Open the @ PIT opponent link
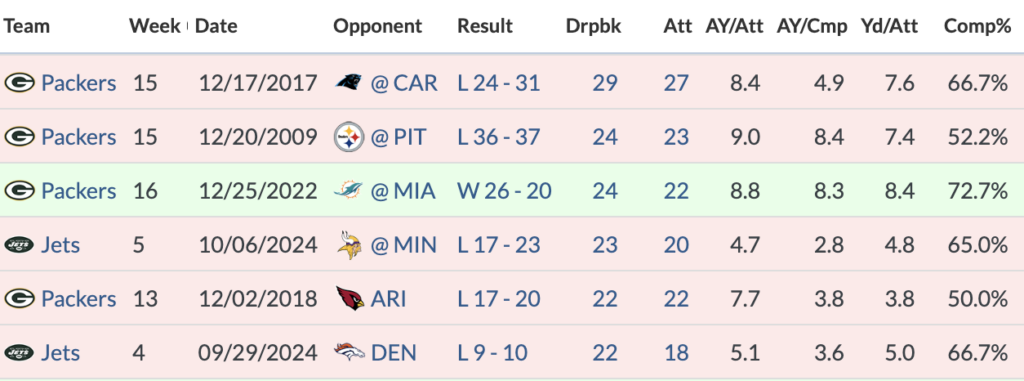 tap(398, 137)
